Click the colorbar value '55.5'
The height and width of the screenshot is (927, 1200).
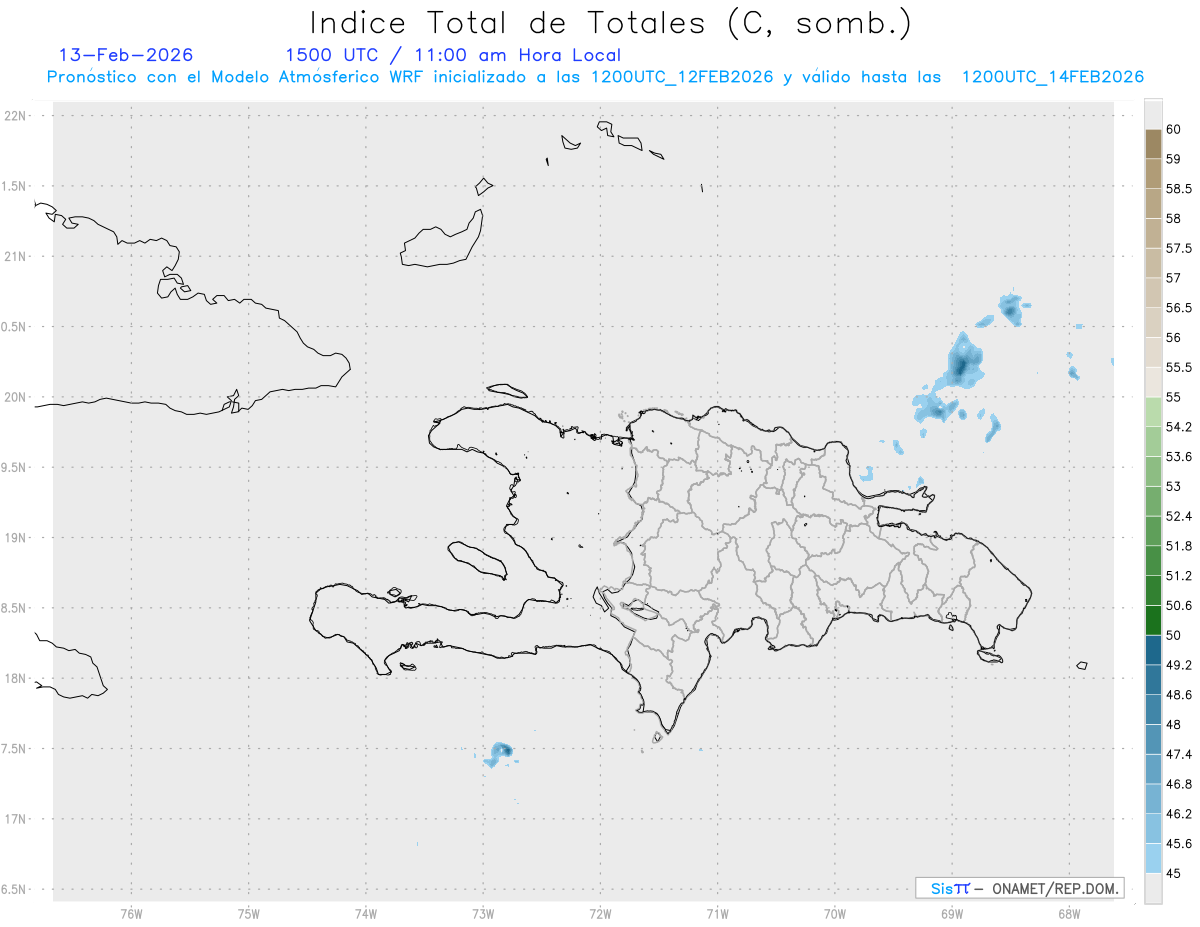tap(1179, 367)
